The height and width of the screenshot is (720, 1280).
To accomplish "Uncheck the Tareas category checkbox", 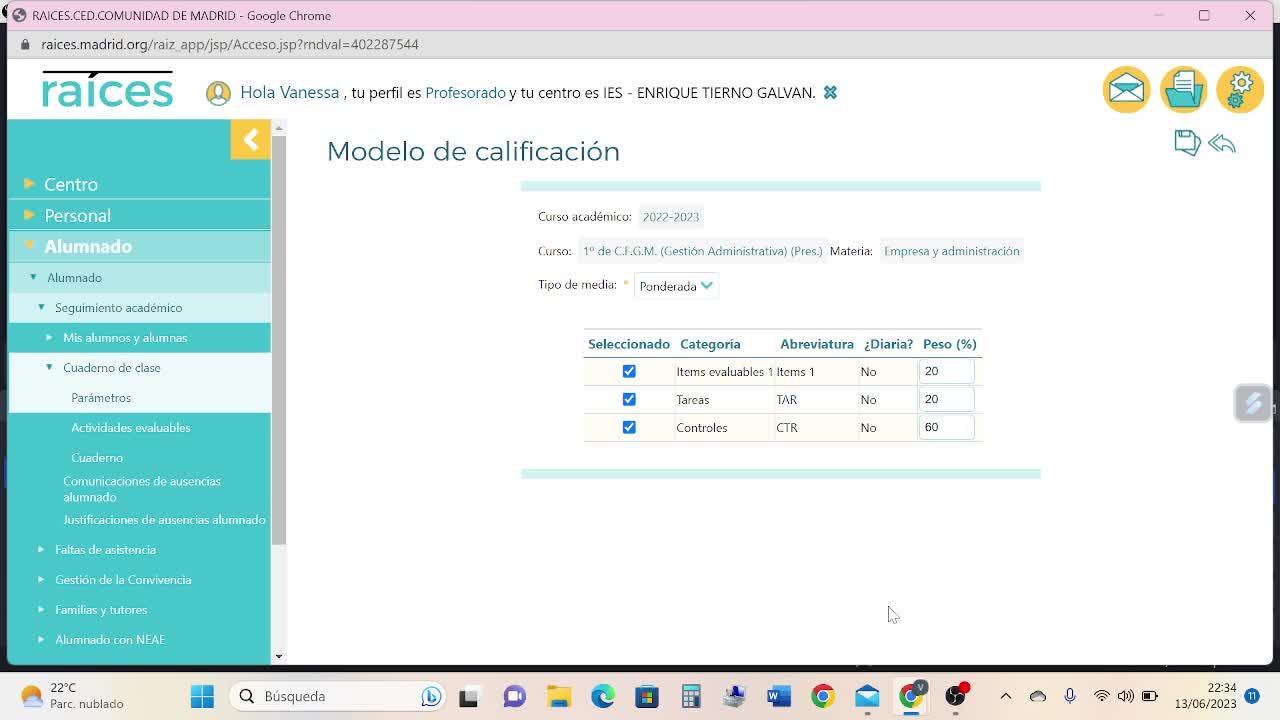I will coord(629,399).
